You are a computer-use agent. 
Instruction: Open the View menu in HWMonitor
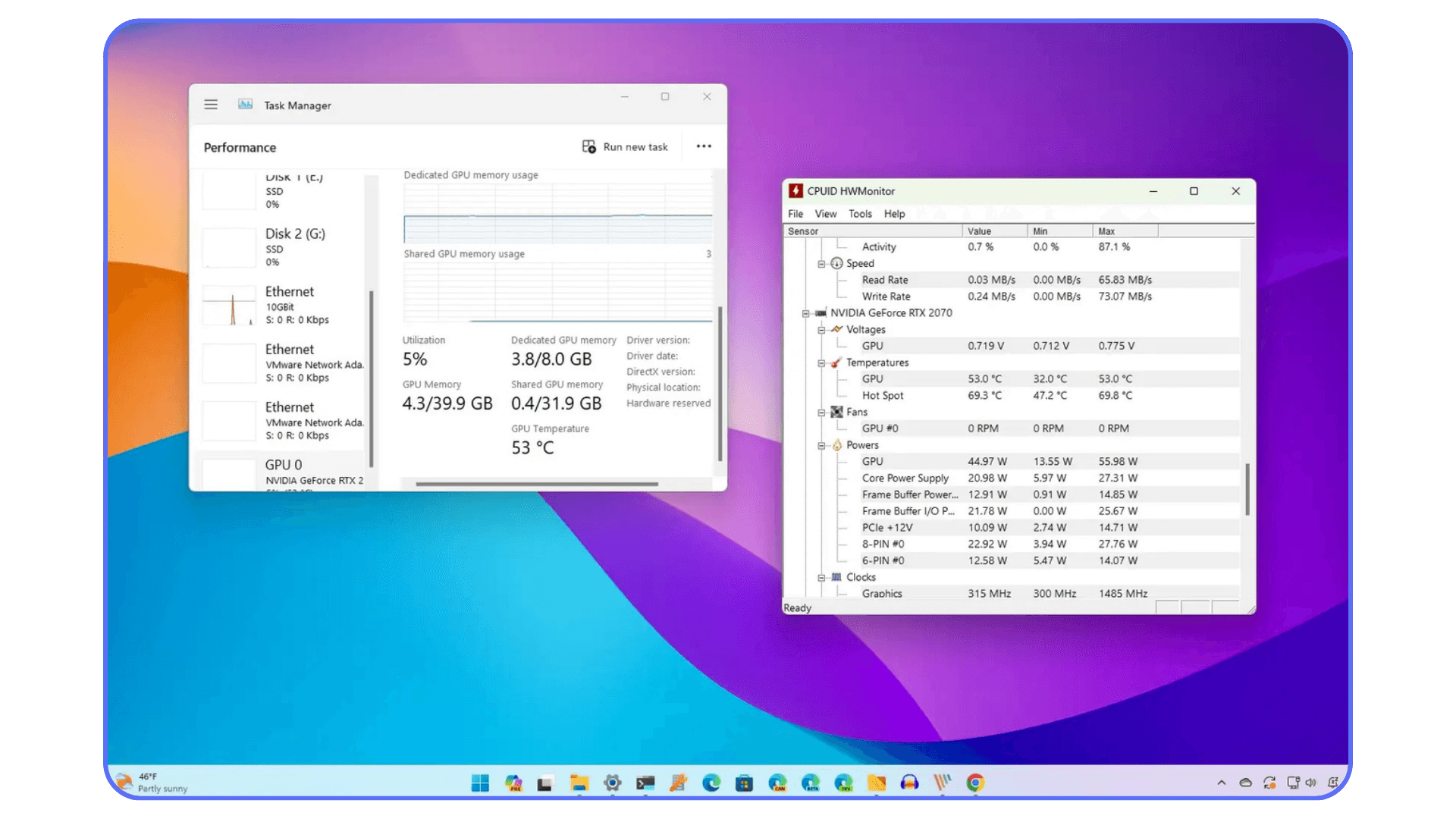coord(826,214)
